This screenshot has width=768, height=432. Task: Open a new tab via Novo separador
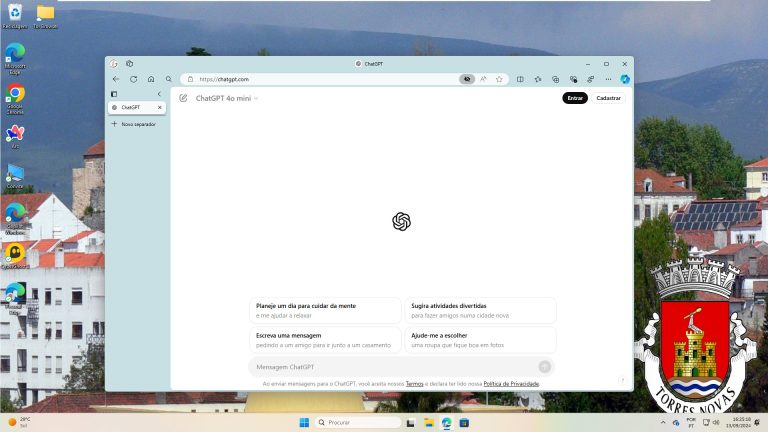pos(134,124)
